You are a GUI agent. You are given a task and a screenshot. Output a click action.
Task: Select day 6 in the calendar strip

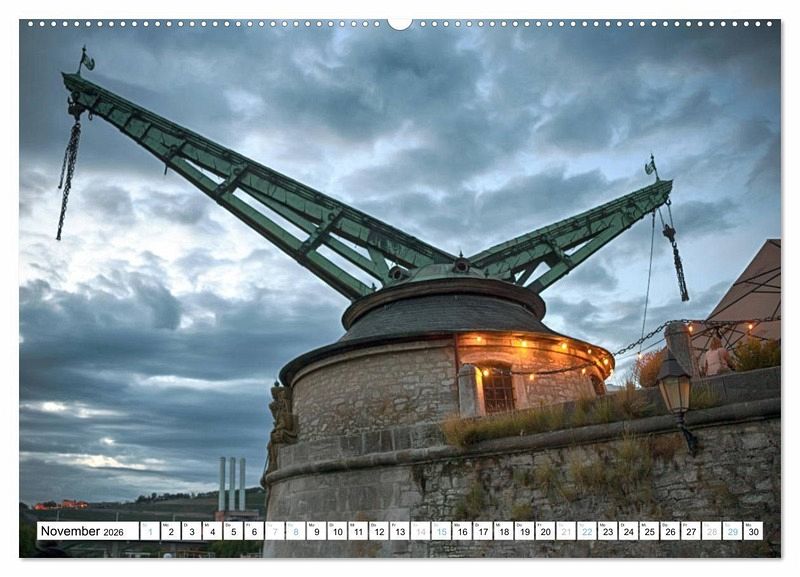tap(253, 531)
